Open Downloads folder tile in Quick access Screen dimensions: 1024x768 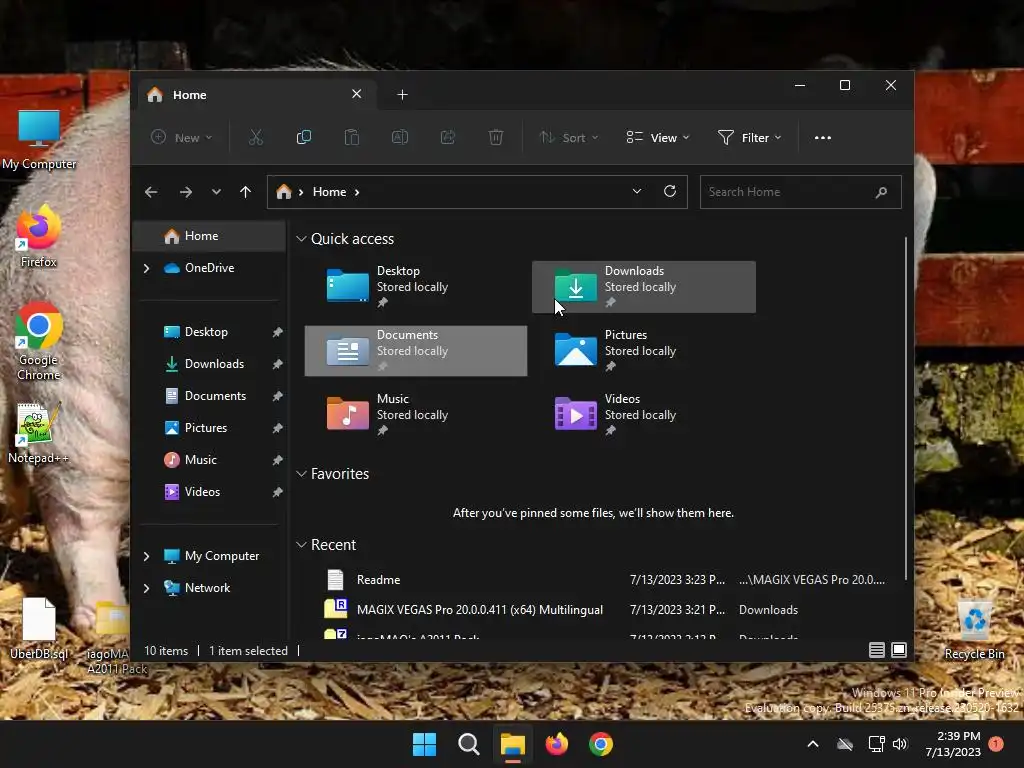tap(644, 287)
